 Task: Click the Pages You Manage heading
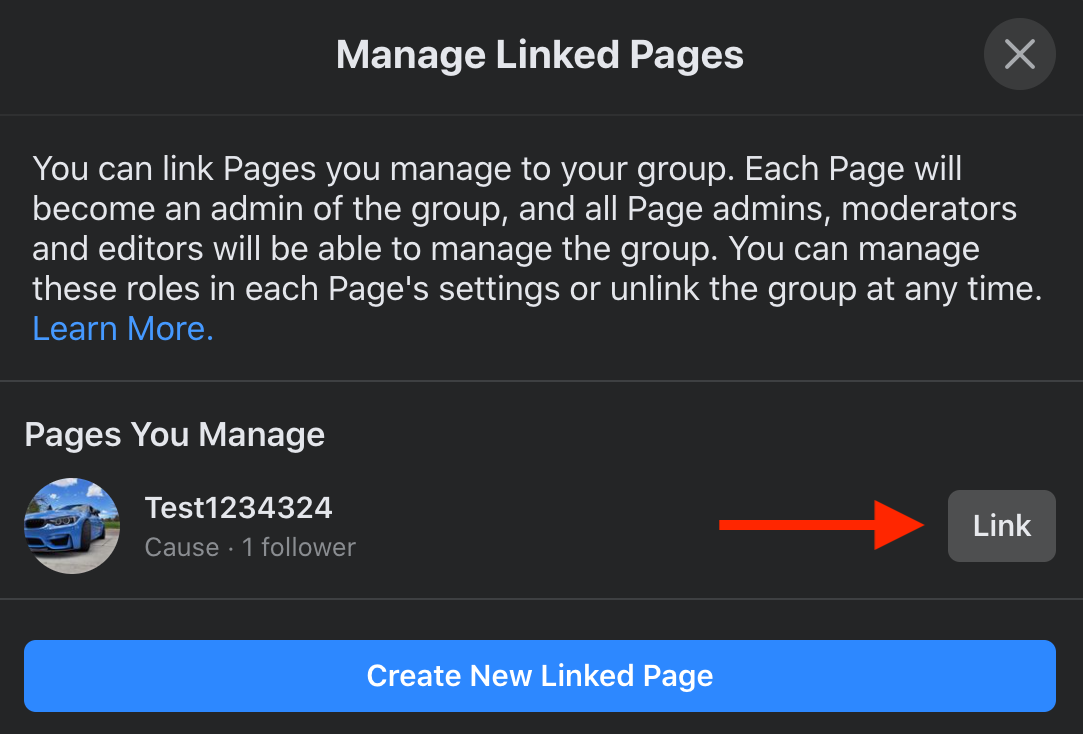(x=174, y=434)
